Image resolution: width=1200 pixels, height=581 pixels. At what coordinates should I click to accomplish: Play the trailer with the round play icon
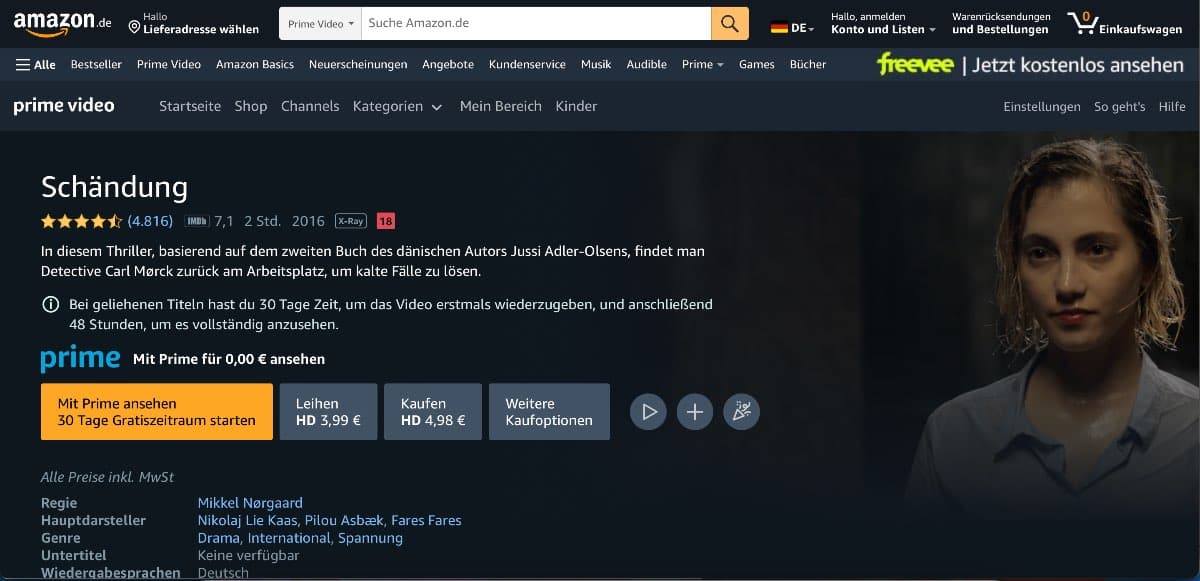(x=648, y=411)
